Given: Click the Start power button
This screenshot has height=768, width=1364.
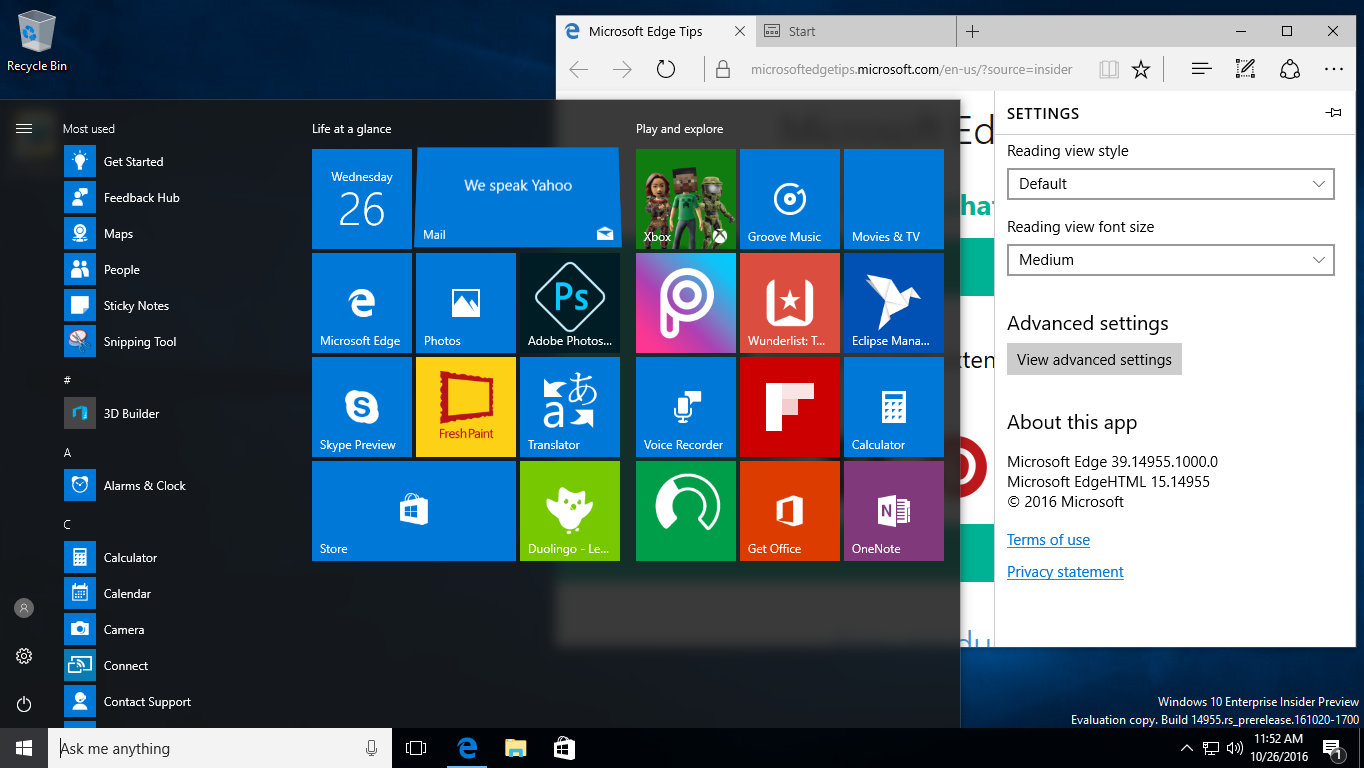Looking at the screenshot, I should coord(24,704).
